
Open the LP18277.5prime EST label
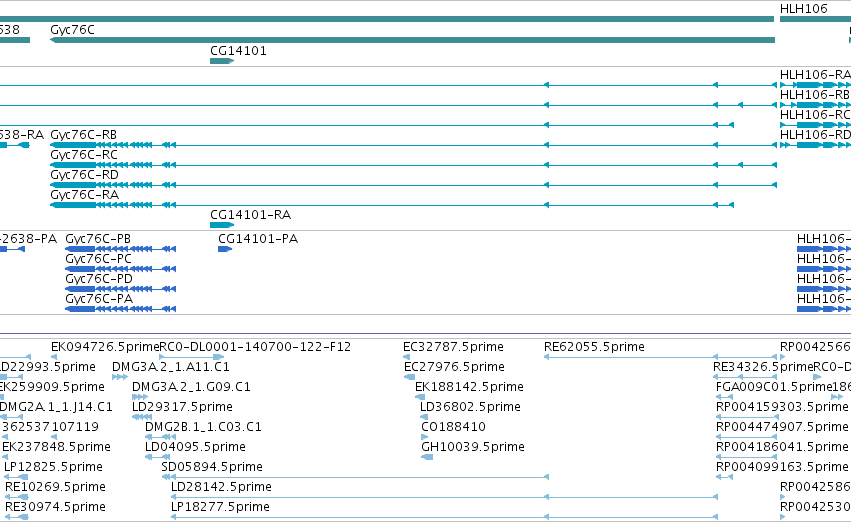220,508
